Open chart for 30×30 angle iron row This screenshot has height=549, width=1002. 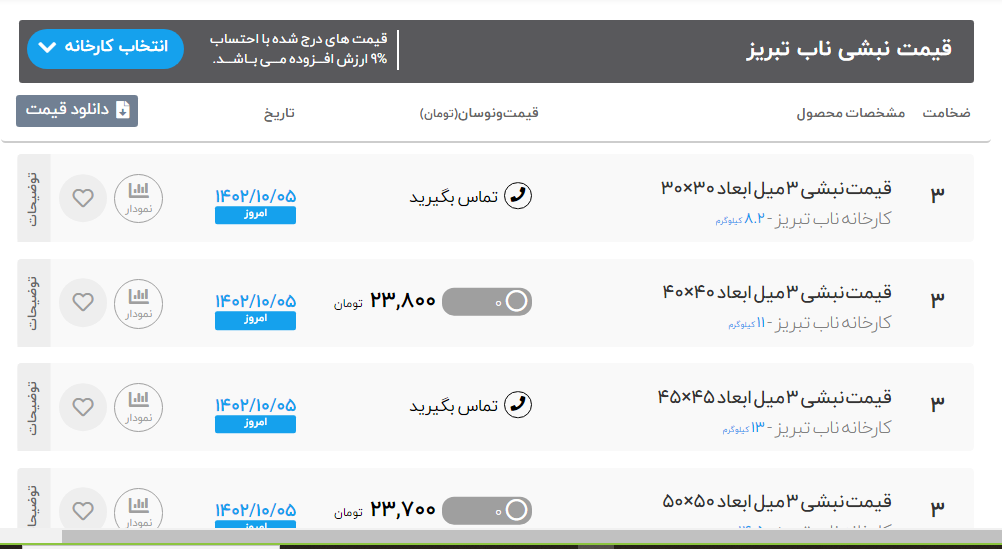pyautogui.click(x=139, y=197)
